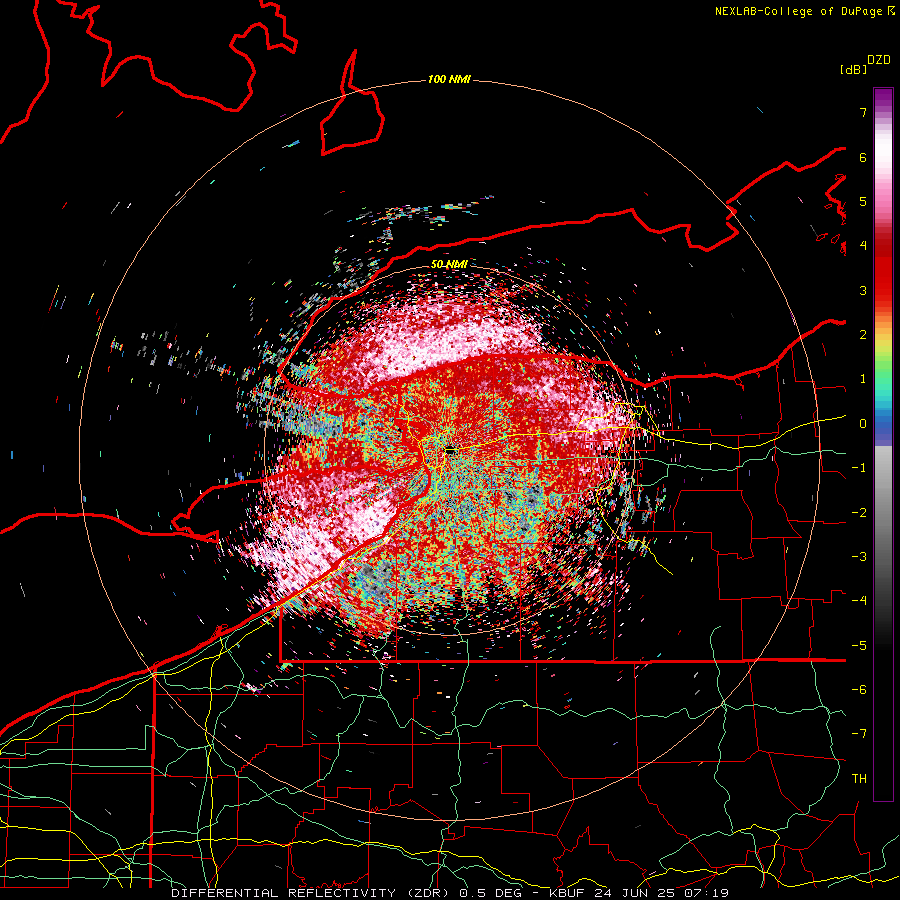Click the TH label on the color scale
The image size is (900, 900).
[859, 779]
